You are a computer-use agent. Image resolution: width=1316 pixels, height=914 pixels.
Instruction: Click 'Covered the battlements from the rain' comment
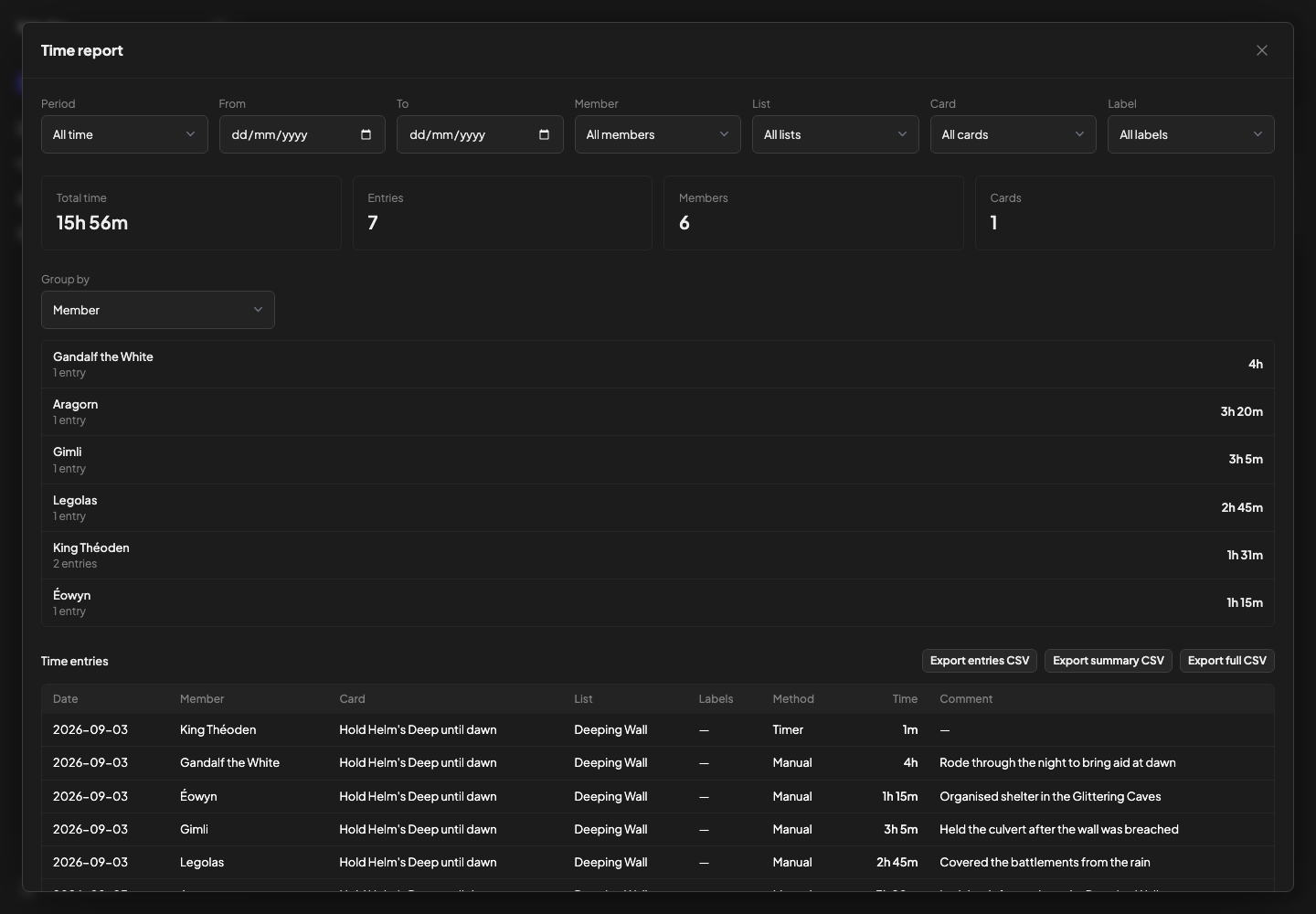[x=1045, y=863]
